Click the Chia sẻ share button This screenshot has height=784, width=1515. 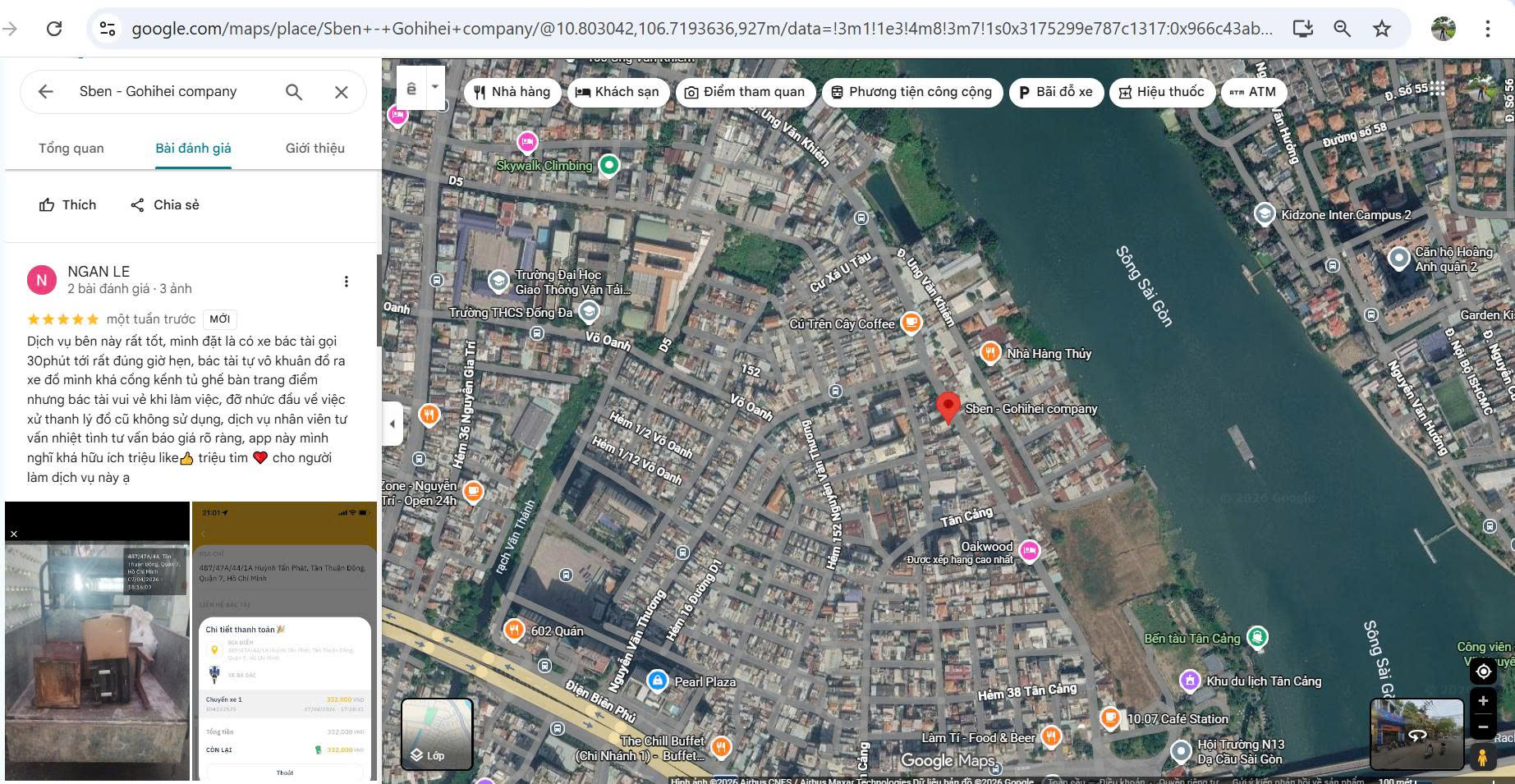coord(165,205)
